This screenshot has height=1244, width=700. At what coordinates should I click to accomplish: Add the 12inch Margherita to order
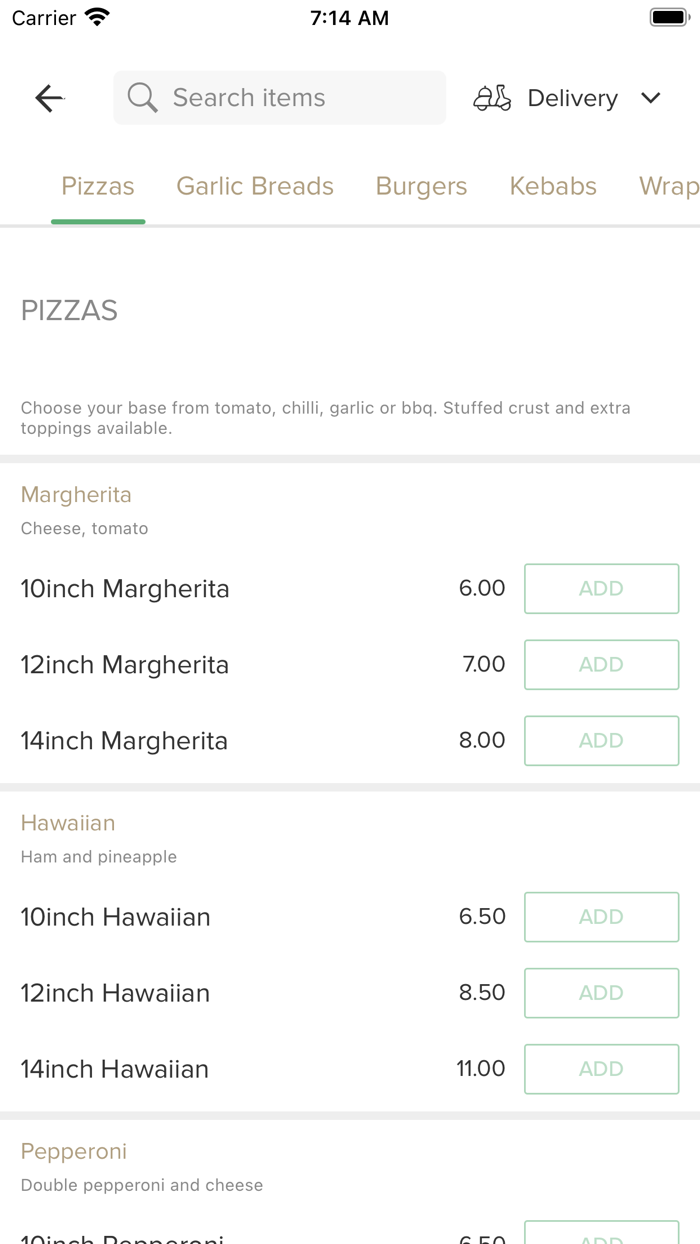coord(601,664)
